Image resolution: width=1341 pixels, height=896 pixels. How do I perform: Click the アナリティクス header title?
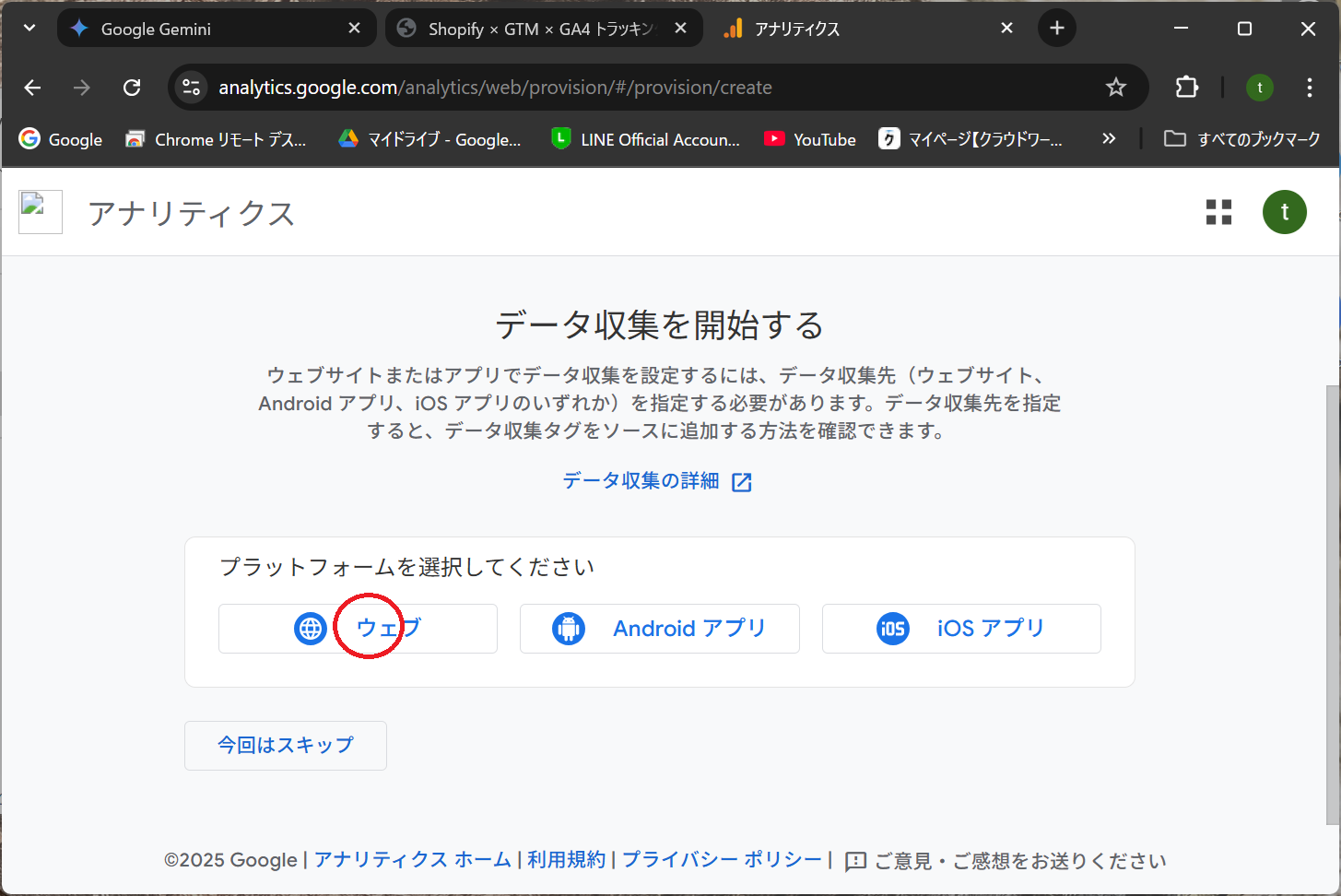click(x=192, y=214)
